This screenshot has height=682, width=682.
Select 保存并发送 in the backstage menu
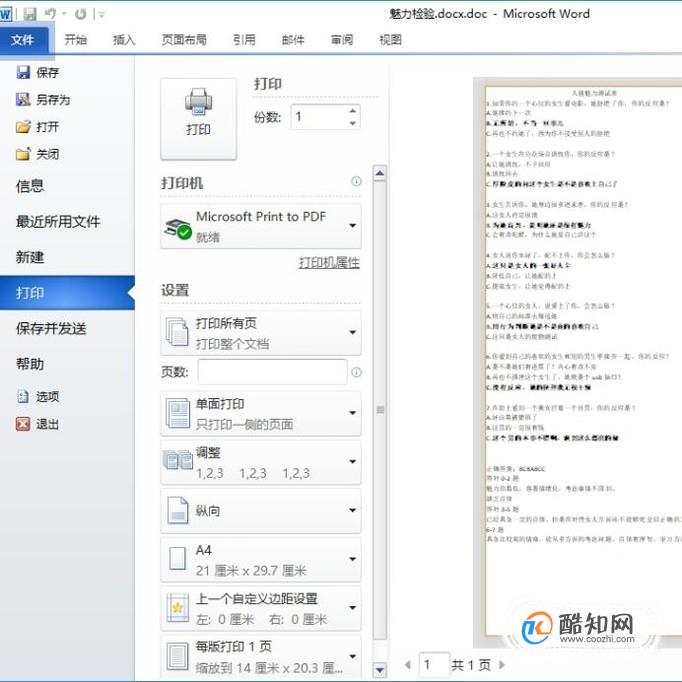point(51,328)
